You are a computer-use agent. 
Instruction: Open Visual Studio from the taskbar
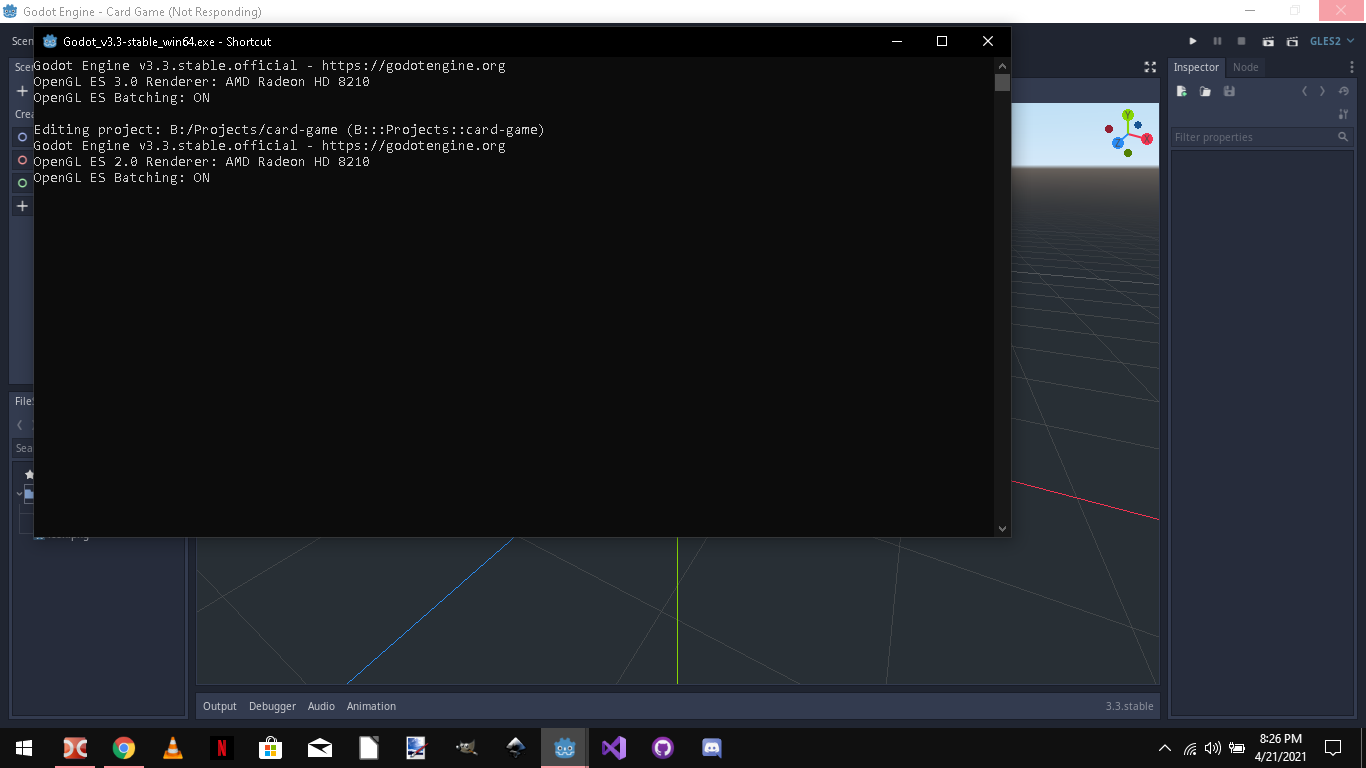[613, 747]
